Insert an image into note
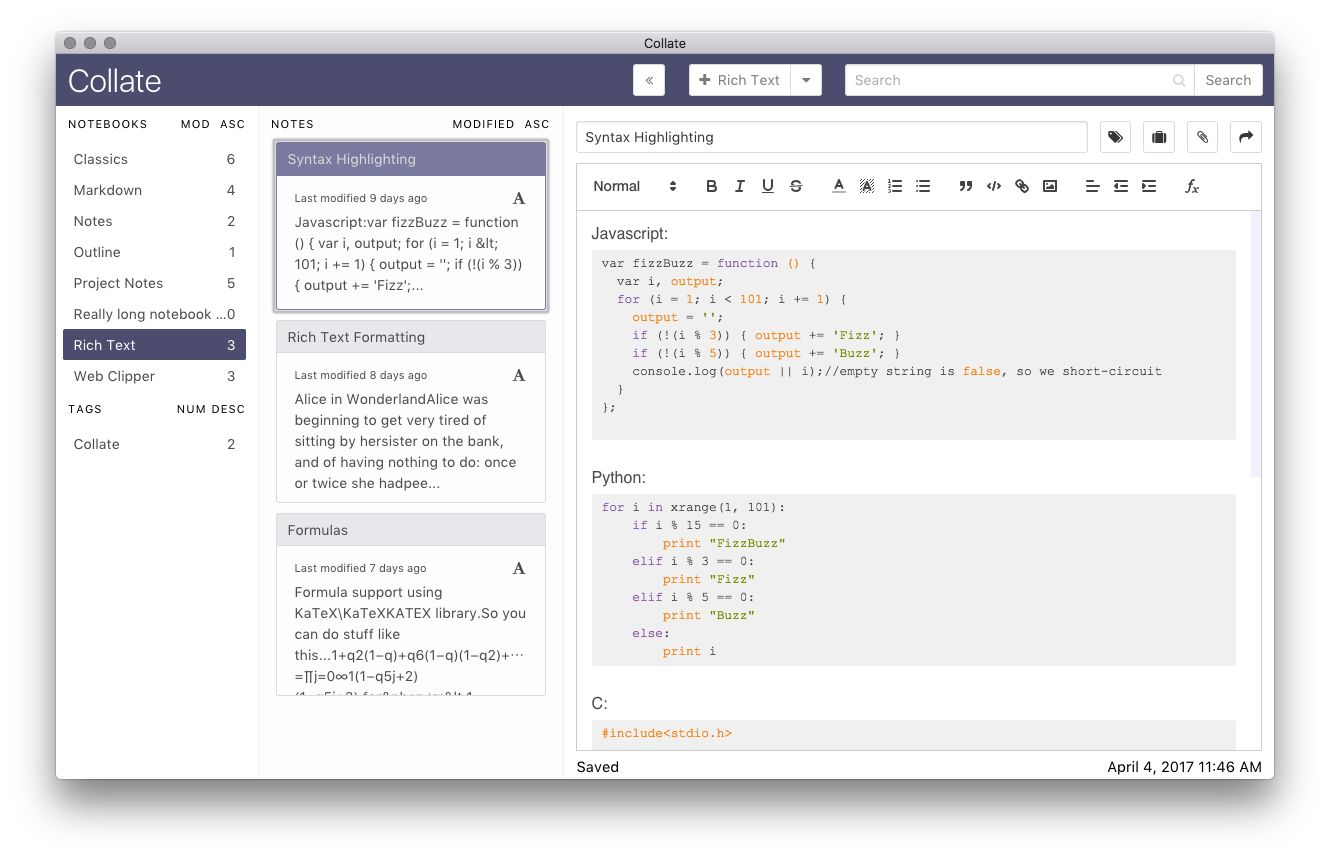This screenshot has height=859, width=1330. [x=1049, y=186]
